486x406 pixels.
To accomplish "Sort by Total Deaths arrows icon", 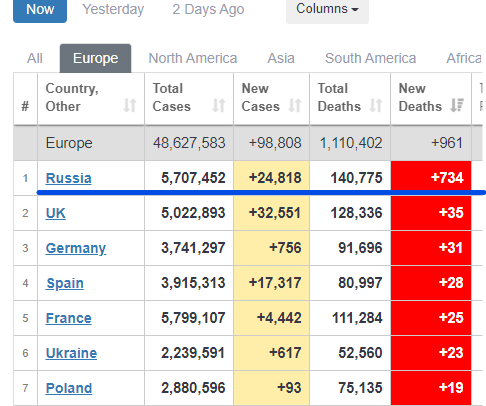I will pyautogui.click(x=376, y=106).
